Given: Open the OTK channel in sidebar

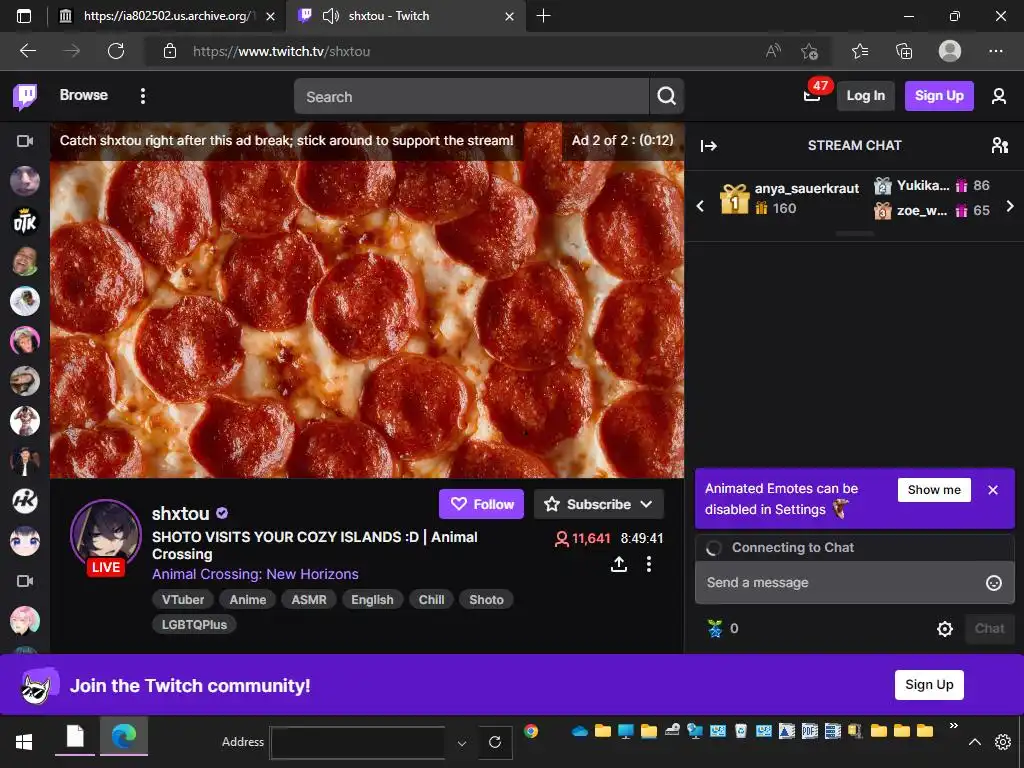Looking at the screenshot, I should tap(25, 221).
